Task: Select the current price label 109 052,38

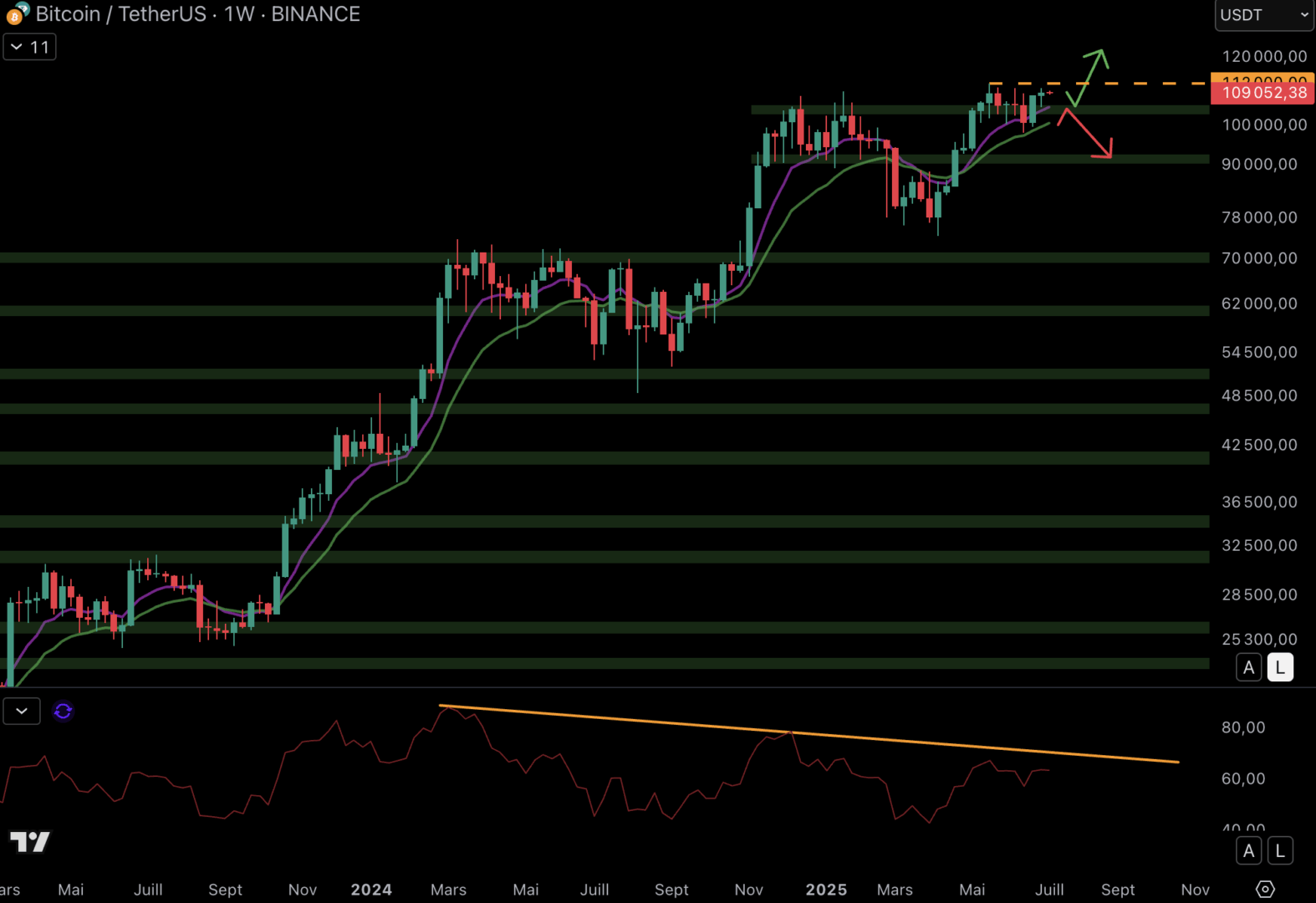Action: pyautogui.click(x=1262, y=93)
